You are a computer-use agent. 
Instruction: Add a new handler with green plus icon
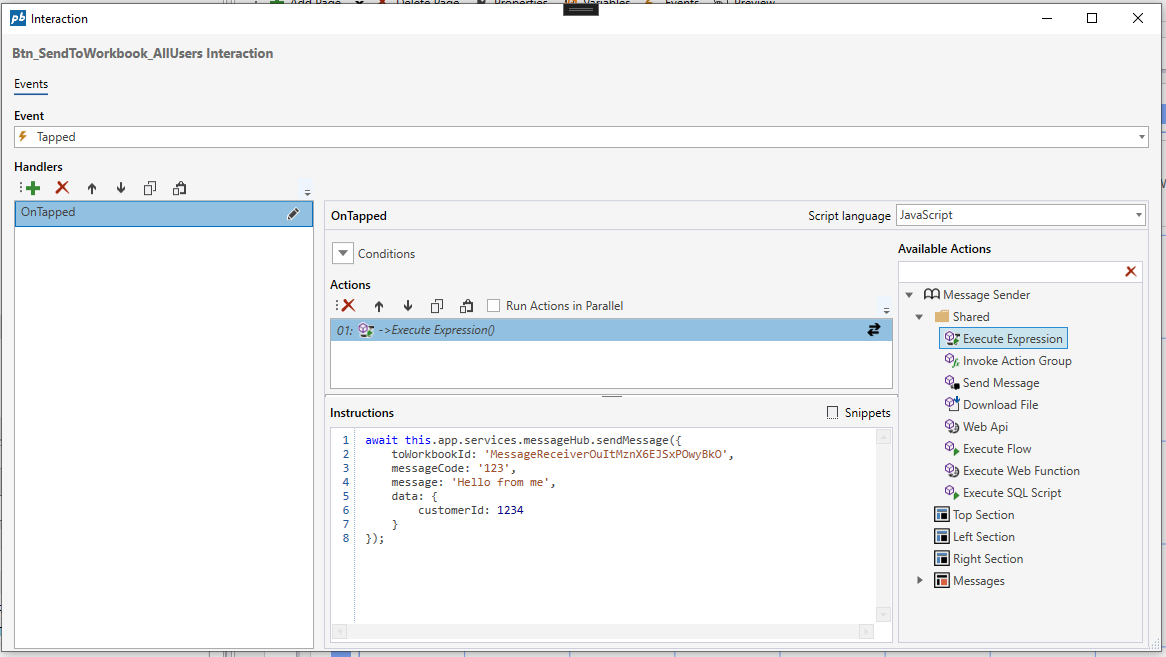point(33,188)
